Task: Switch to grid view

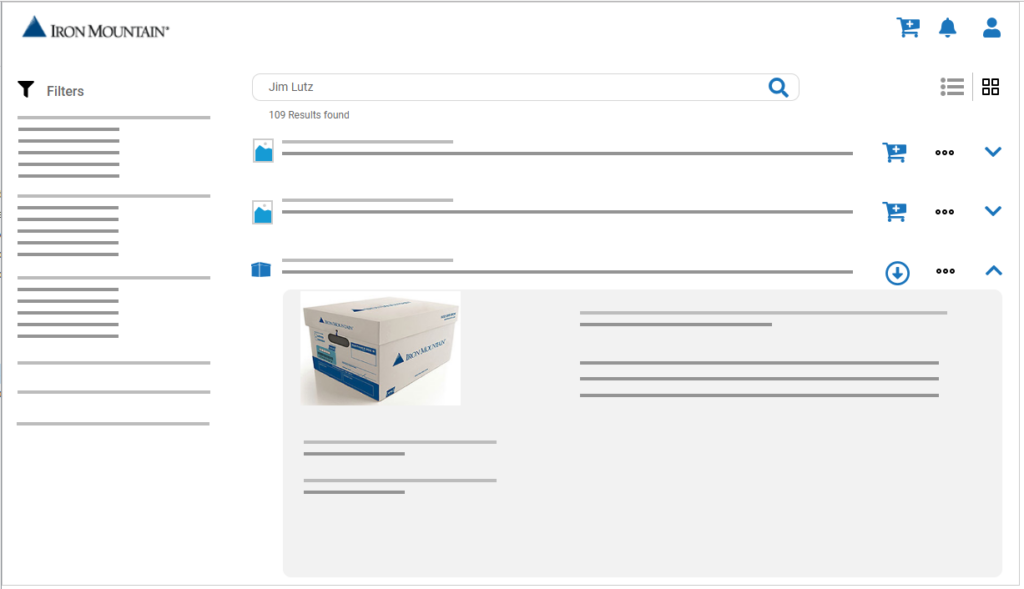Action: (990, 87)
